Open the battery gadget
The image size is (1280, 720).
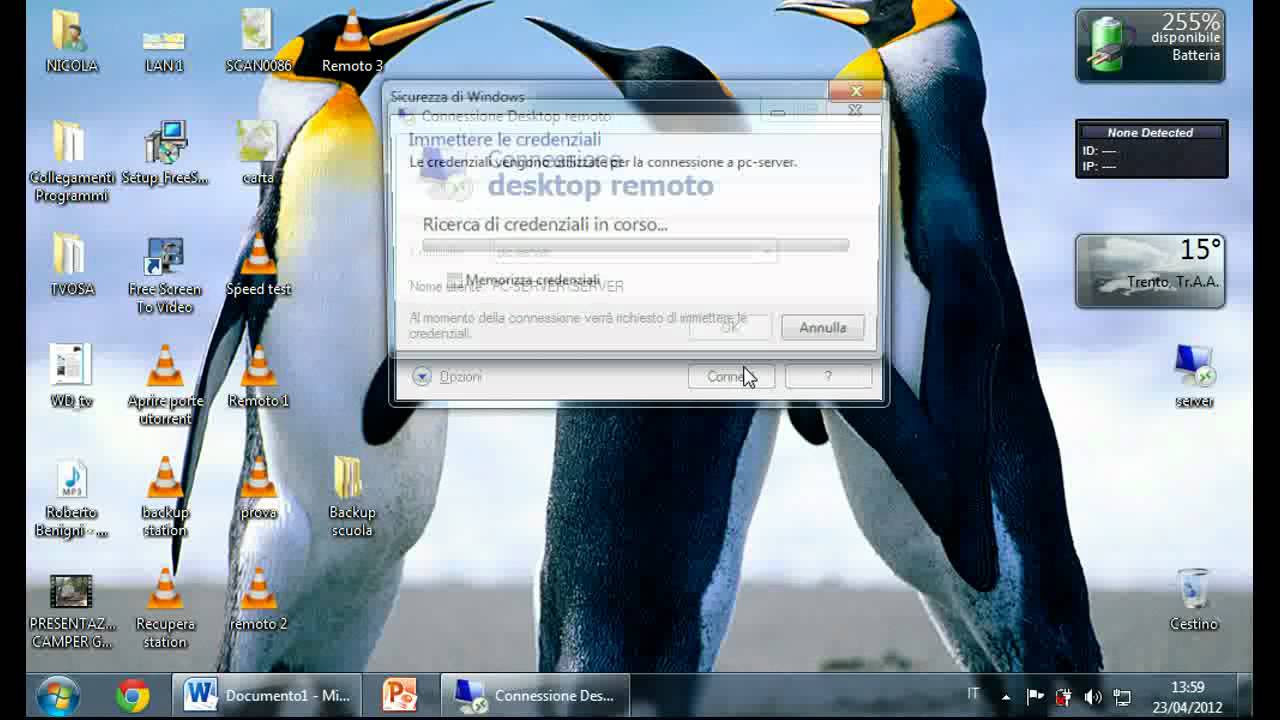click(x=1150, y=46)
